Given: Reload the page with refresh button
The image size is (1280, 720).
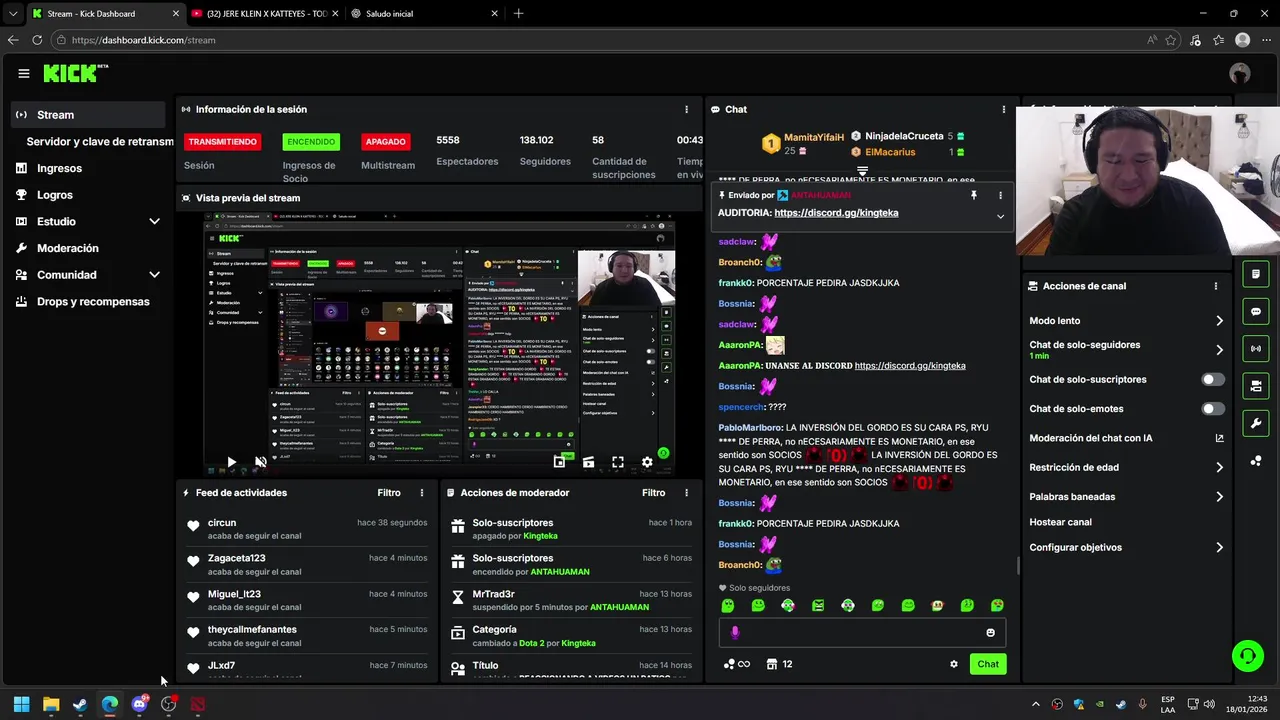Looking at the screenshot, I should [37, 40].
